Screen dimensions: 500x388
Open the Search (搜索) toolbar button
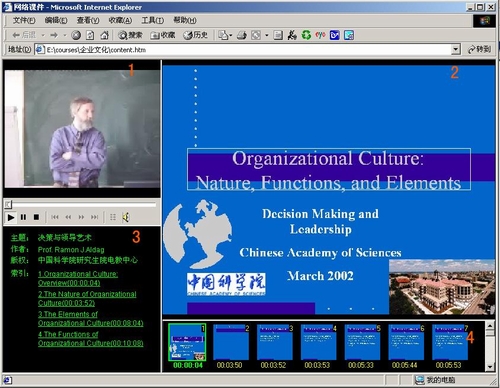pyautogui.click(x=130, y=35)
